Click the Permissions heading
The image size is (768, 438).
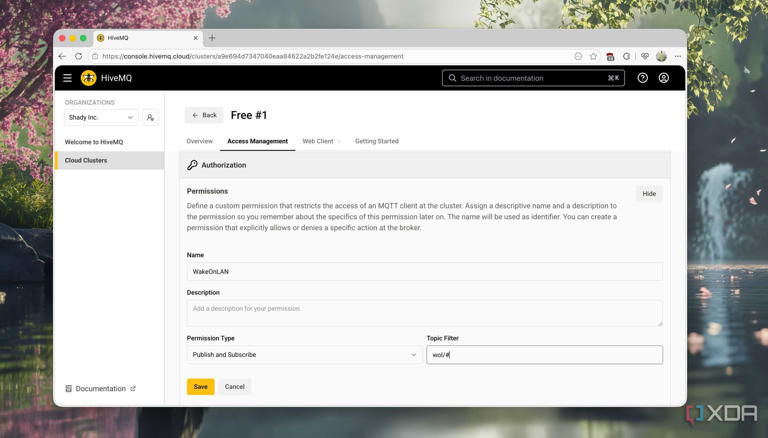click(x=207, y=191)
